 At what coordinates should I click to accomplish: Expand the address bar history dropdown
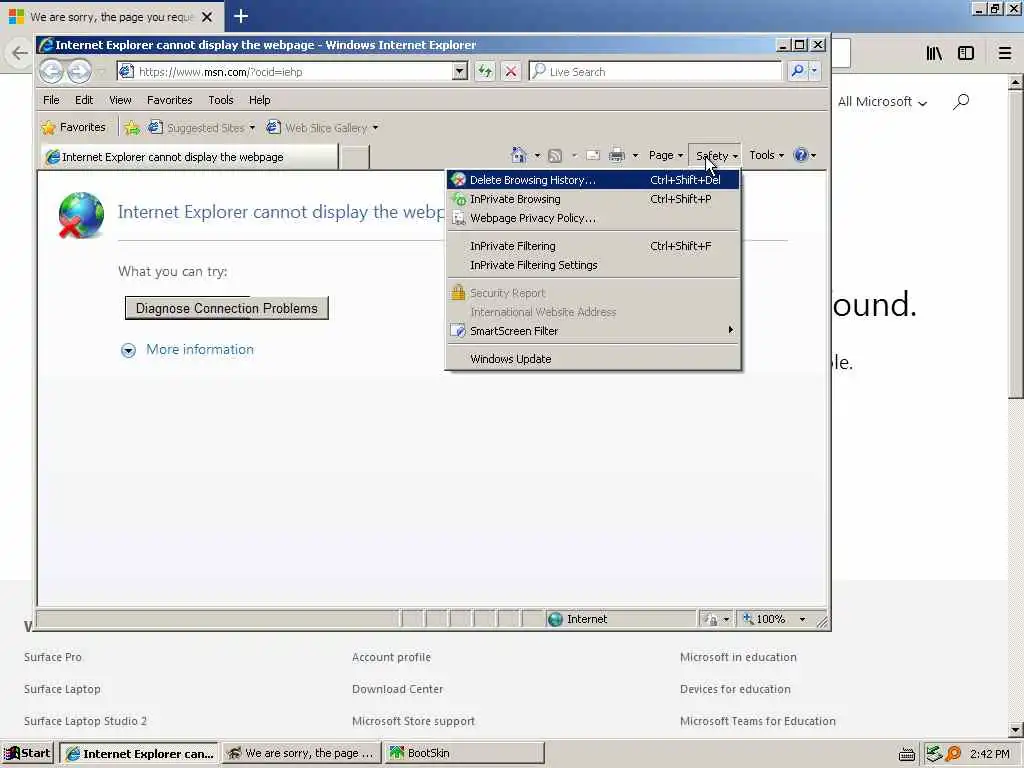[460, 71]
